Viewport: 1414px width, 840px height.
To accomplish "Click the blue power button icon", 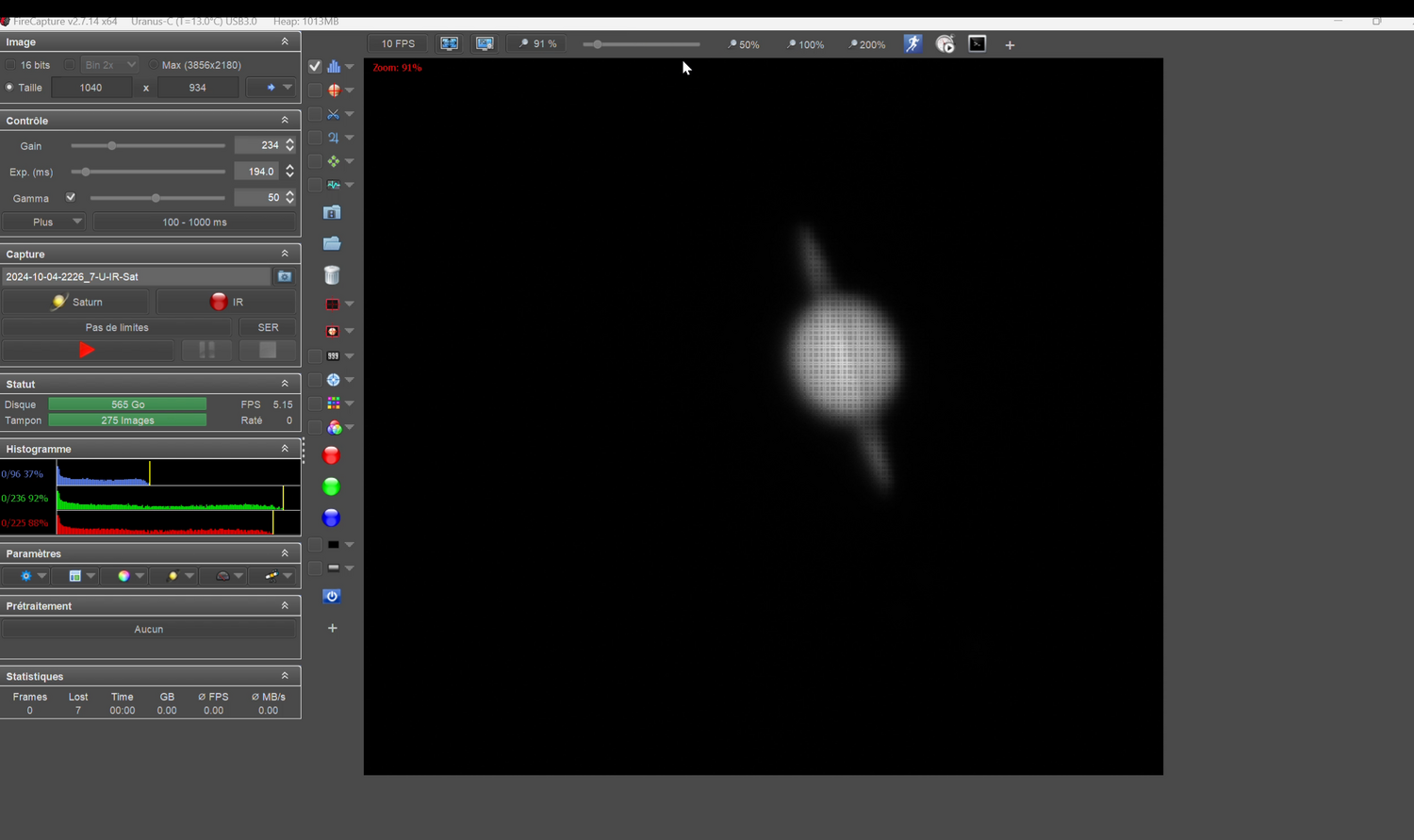I will pyautogui.click(x=332, y=596).
